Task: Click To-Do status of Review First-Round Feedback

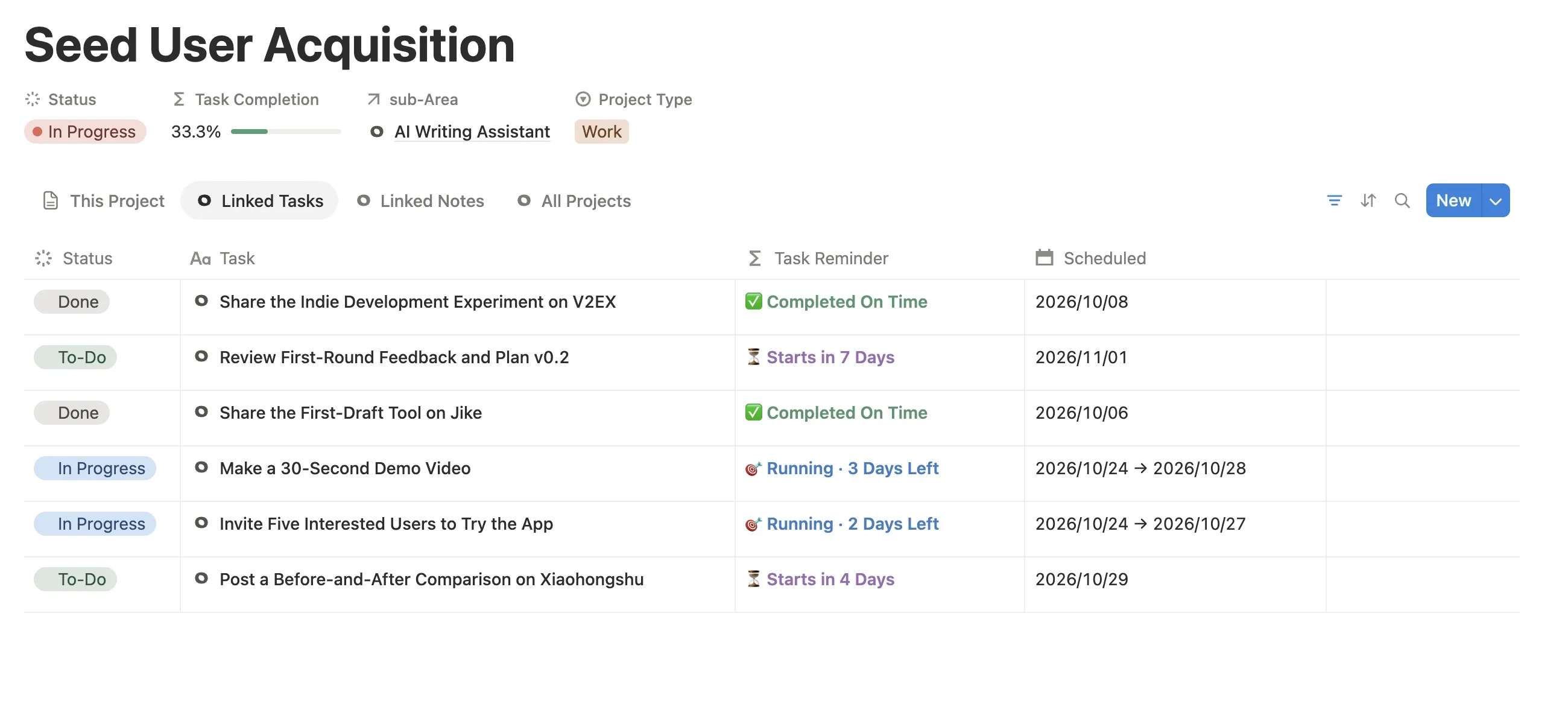Action: click(75, 357)
